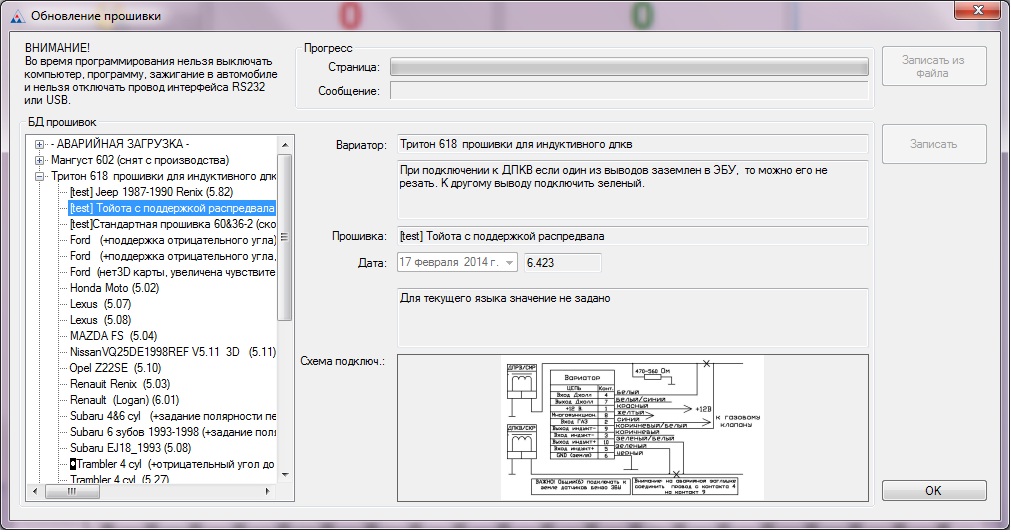Pick Renault (Logan) (6.01) from the tree
This screenshot has height=532, width=1011.
click(124, 400)
